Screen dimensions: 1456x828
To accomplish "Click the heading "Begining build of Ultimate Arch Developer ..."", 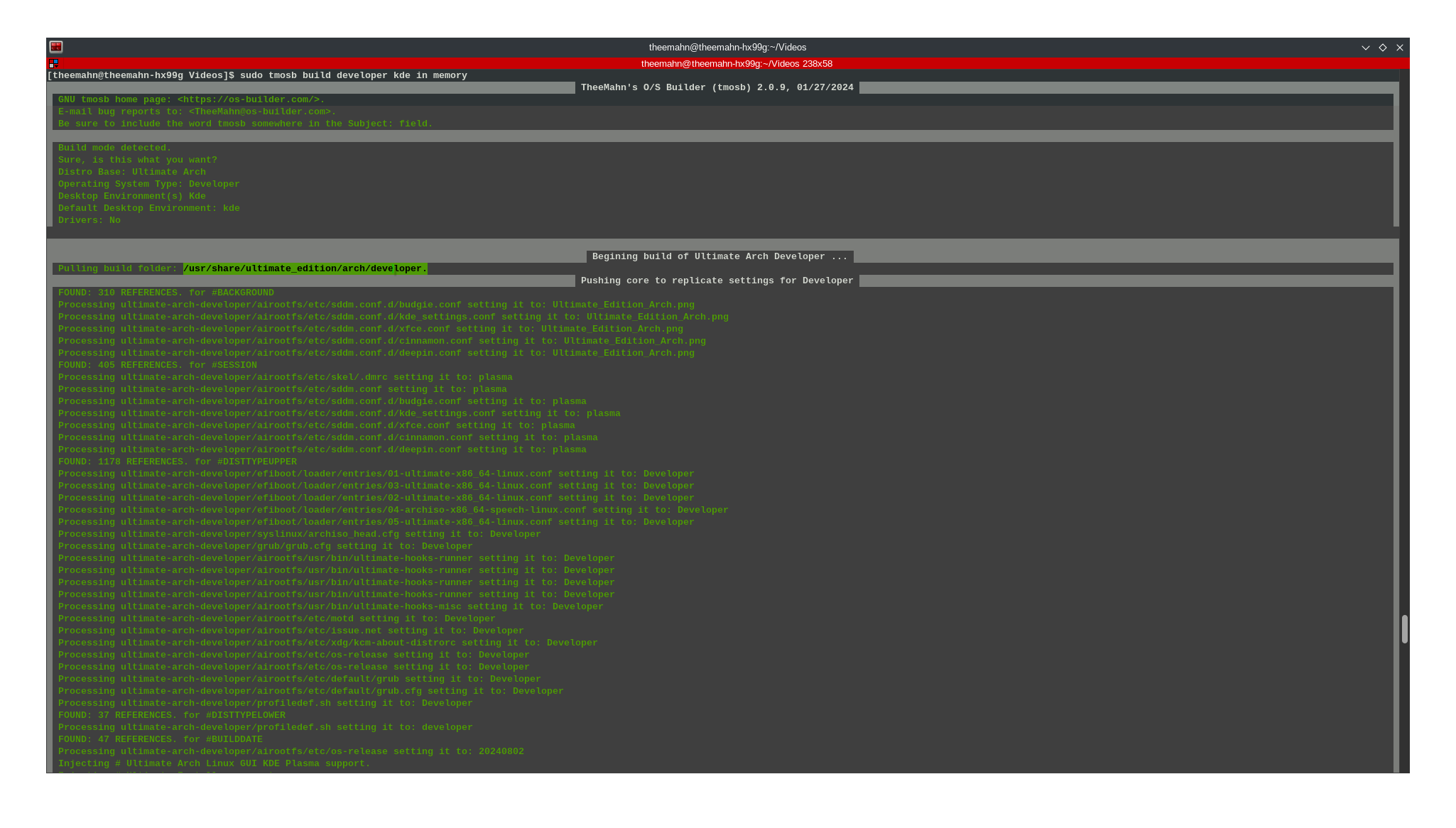I will point(720,256).
